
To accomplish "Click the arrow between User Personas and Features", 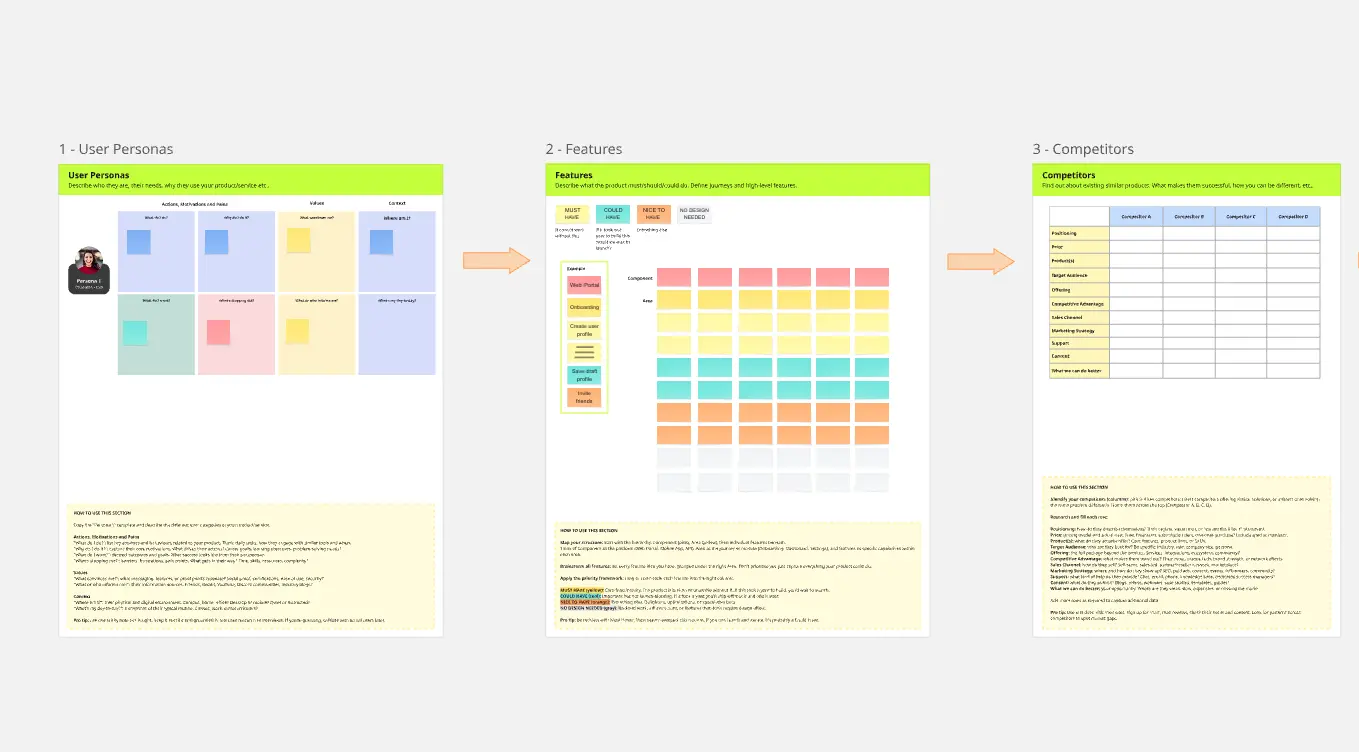I will click(496, 261).
